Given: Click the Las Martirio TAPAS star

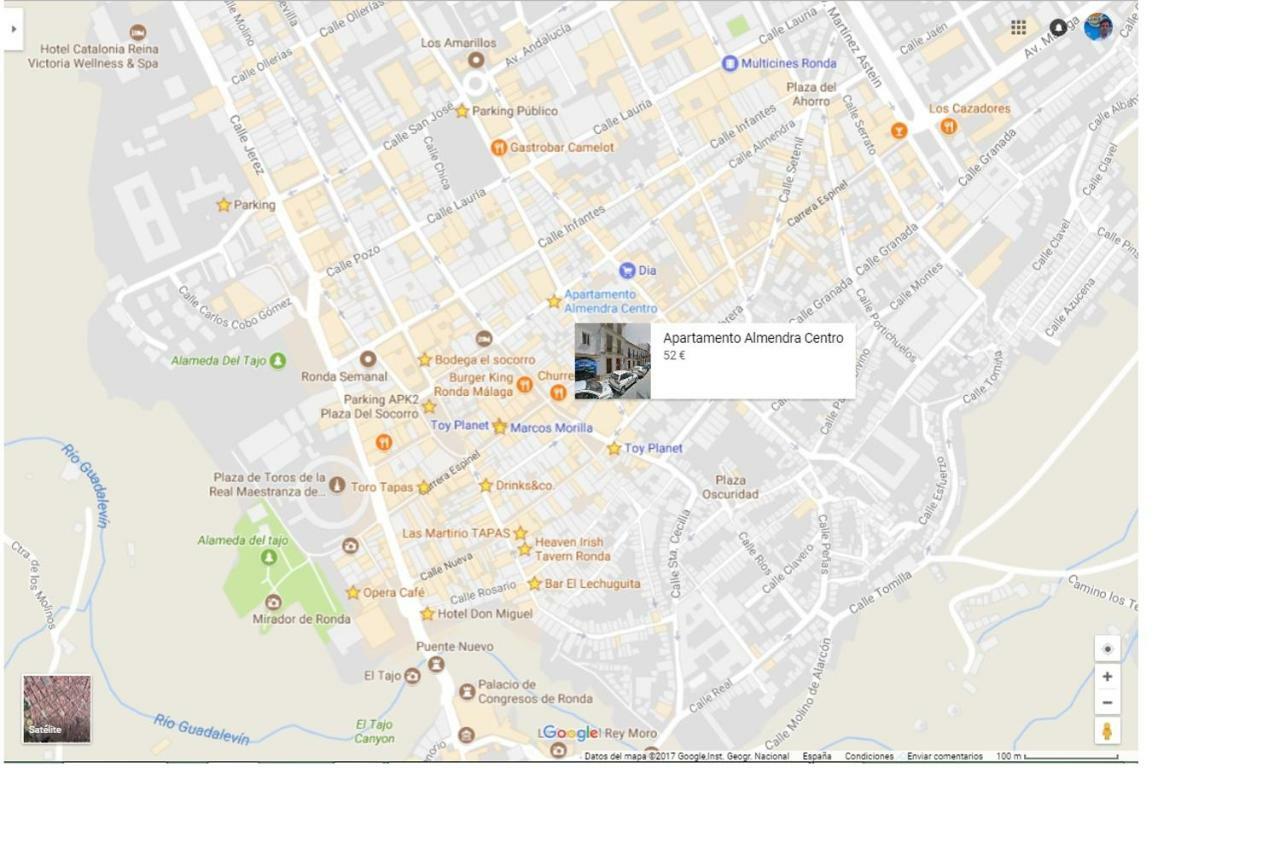Looking at the screenshot, I should [x=520, y=533].
